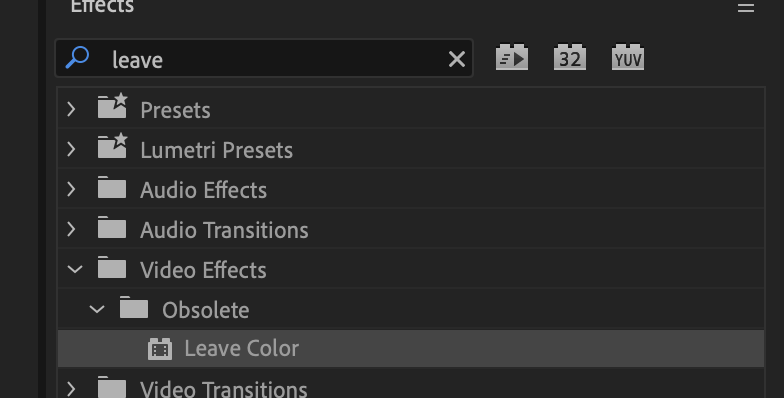Click the Lumetri Presets star folder icon

pos(112,146)
